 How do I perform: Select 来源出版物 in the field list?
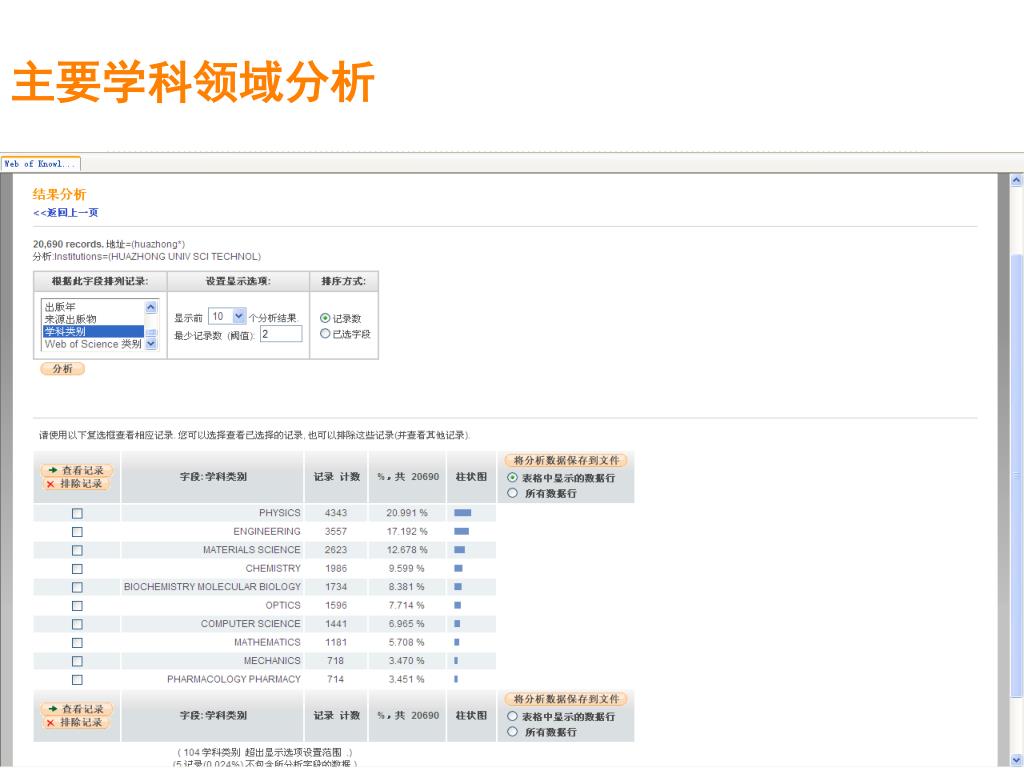point(71,319)
